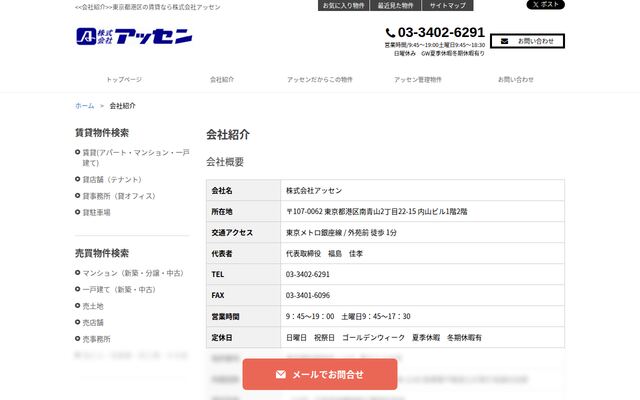Click the 売買物件検索 sidebar heading

coord(102,253)
